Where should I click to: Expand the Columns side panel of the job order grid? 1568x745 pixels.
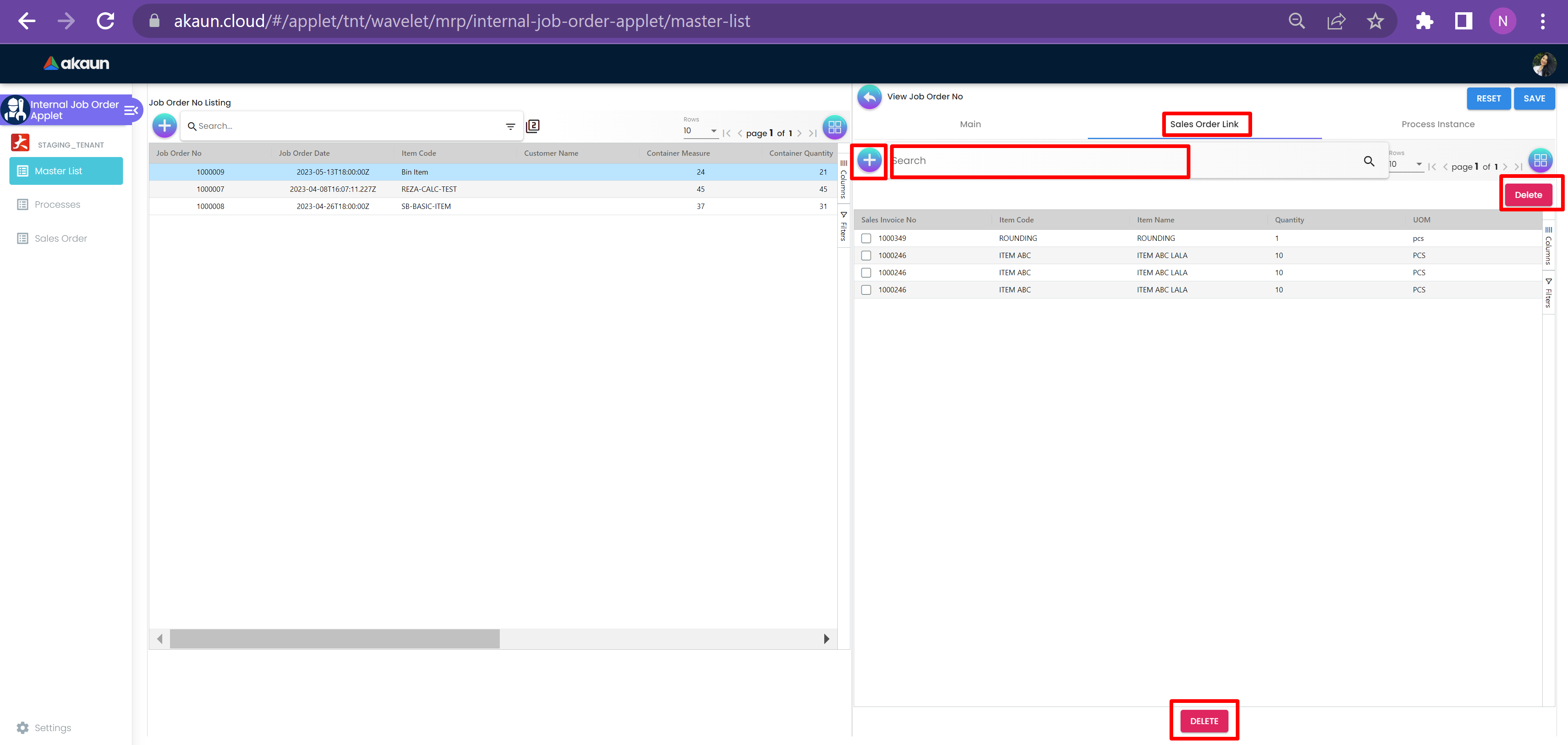843,180
